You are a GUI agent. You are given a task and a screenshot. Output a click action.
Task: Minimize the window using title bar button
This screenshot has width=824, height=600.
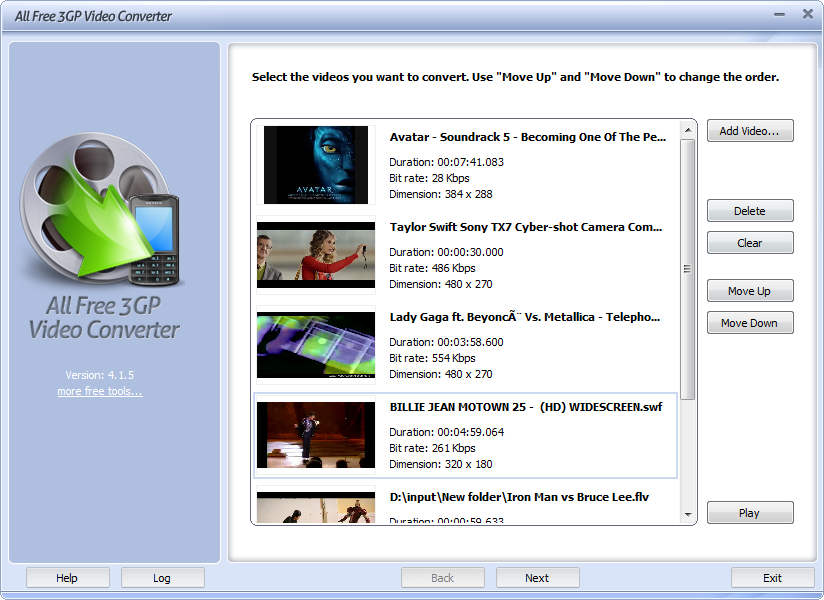(779, 14)
